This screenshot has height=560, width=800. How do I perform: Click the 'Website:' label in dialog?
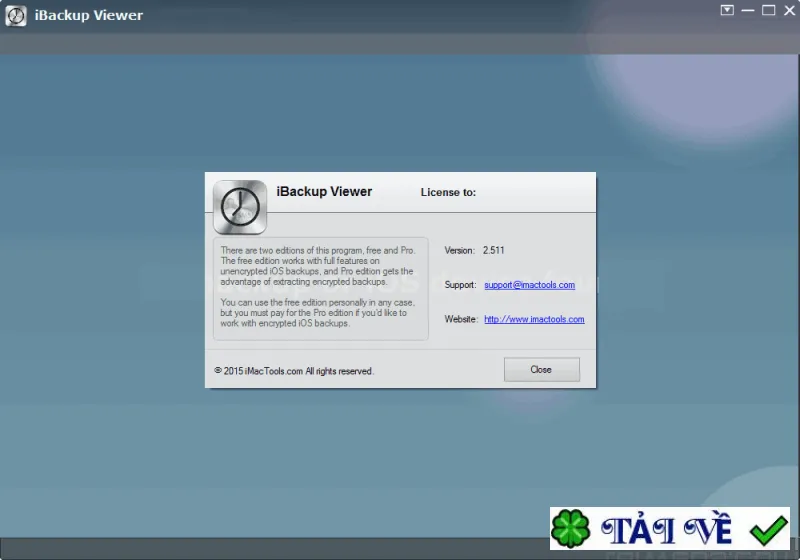[x=461, y=319]
